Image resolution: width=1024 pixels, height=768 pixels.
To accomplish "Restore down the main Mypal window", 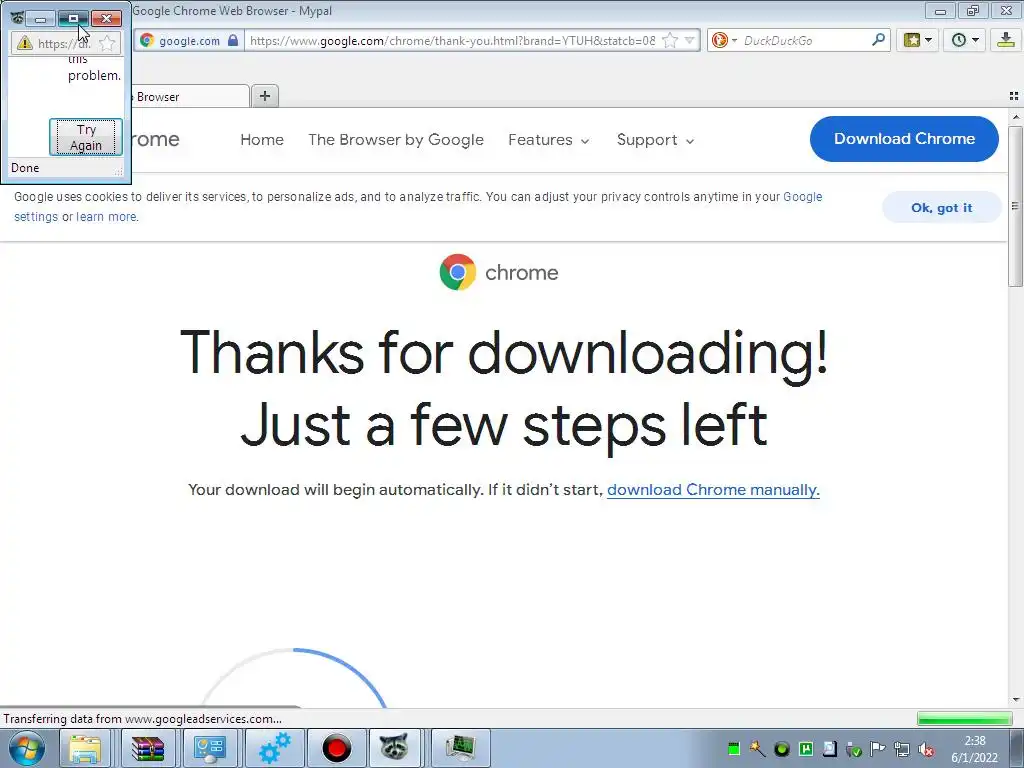I will click(972, 10).
